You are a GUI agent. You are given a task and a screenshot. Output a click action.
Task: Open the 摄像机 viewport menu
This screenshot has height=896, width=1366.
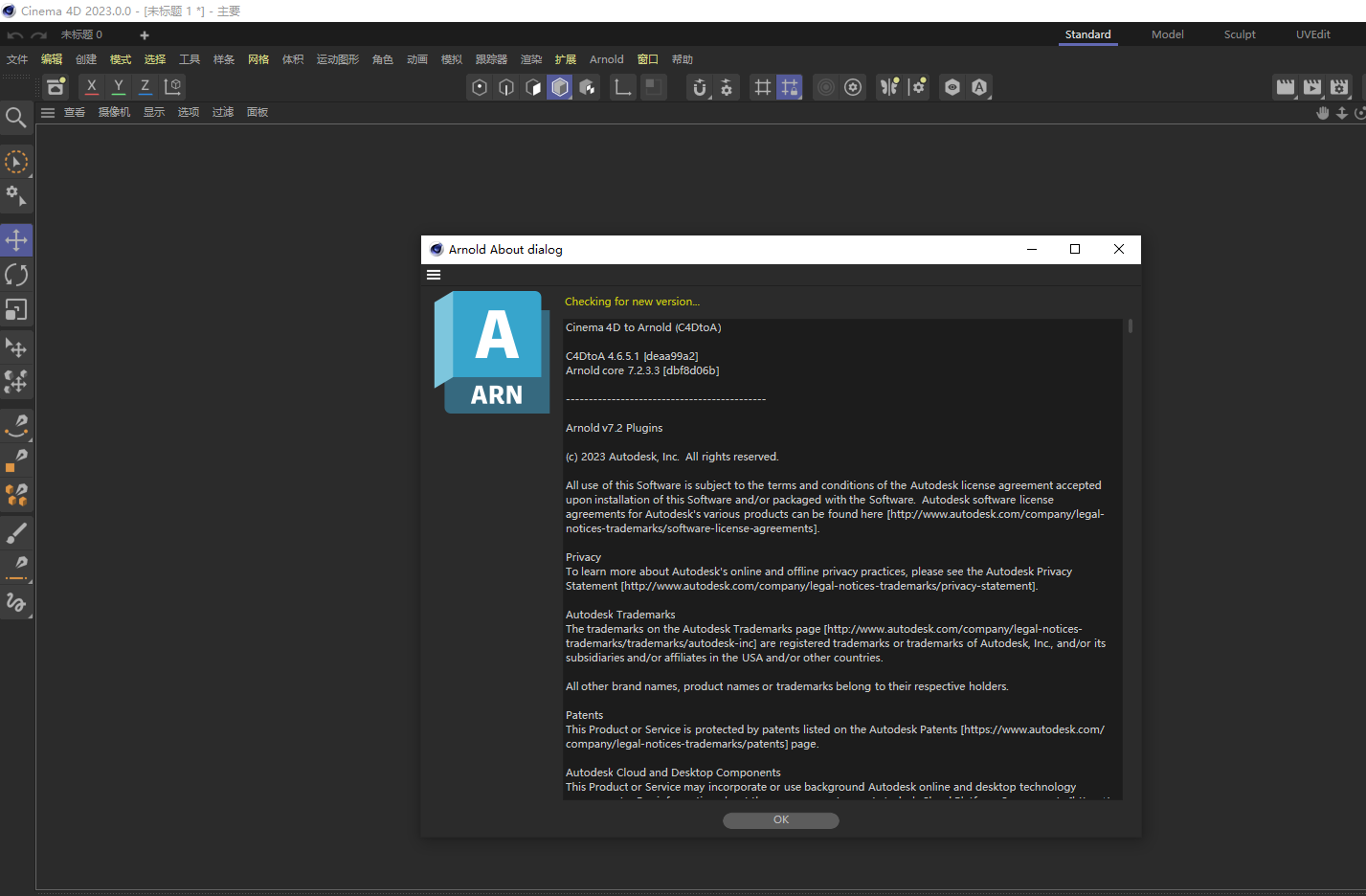coord(114,113)
